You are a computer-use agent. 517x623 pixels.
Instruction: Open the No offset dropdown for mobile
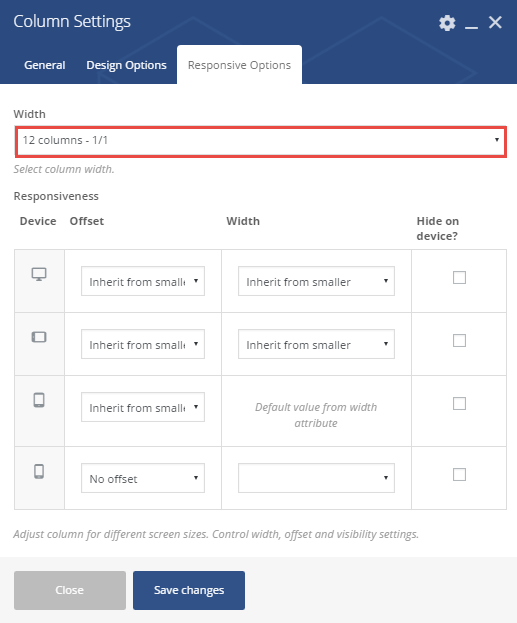143,478
